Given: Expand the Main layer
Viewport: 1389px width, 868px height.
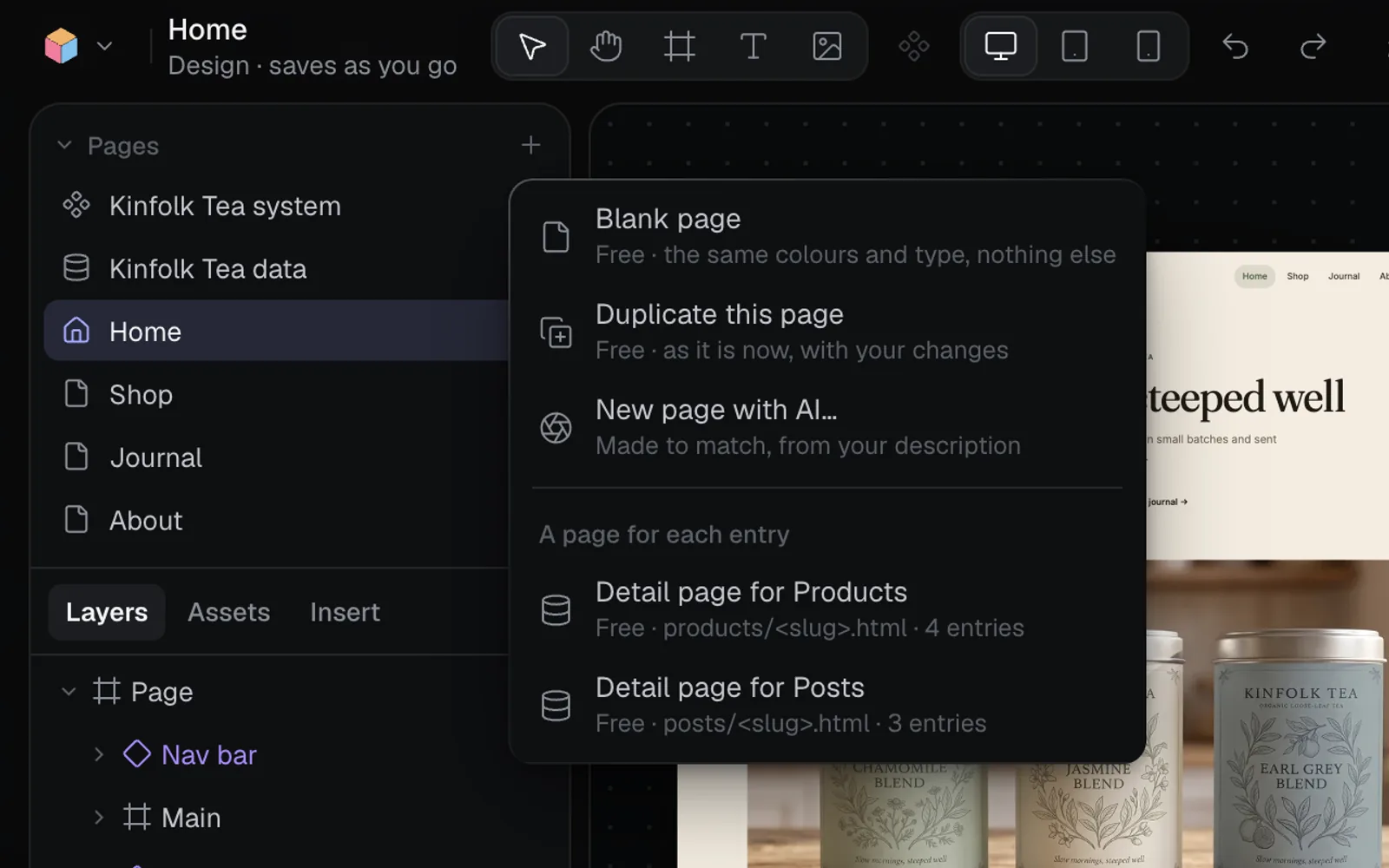Looking at the screenshot, I should click(x=99, y=818).
